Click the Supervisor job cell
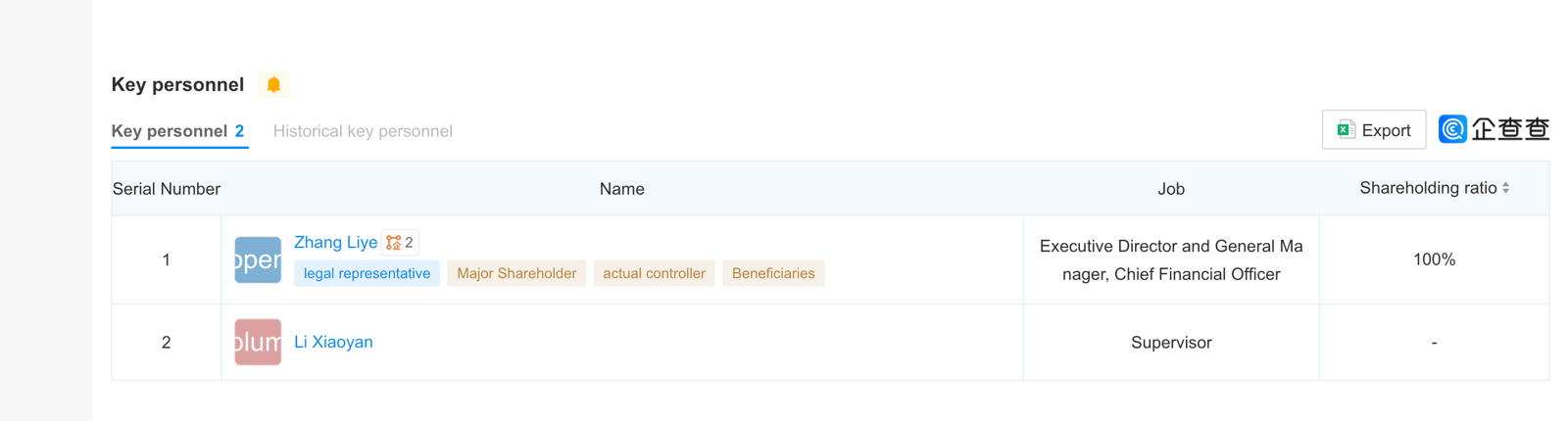This screenshot has height=421, width=1568. 1171,343
